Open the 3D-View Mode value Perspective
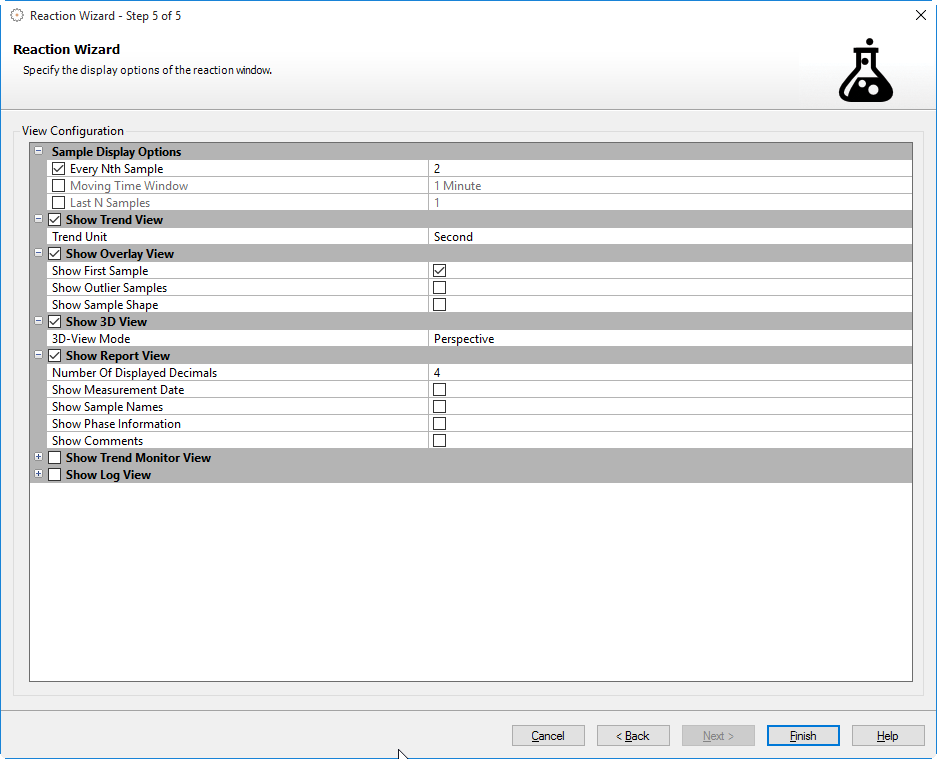The height and width of the screenshot is (759, 937). pyautogui.click(x=670, y=339)
